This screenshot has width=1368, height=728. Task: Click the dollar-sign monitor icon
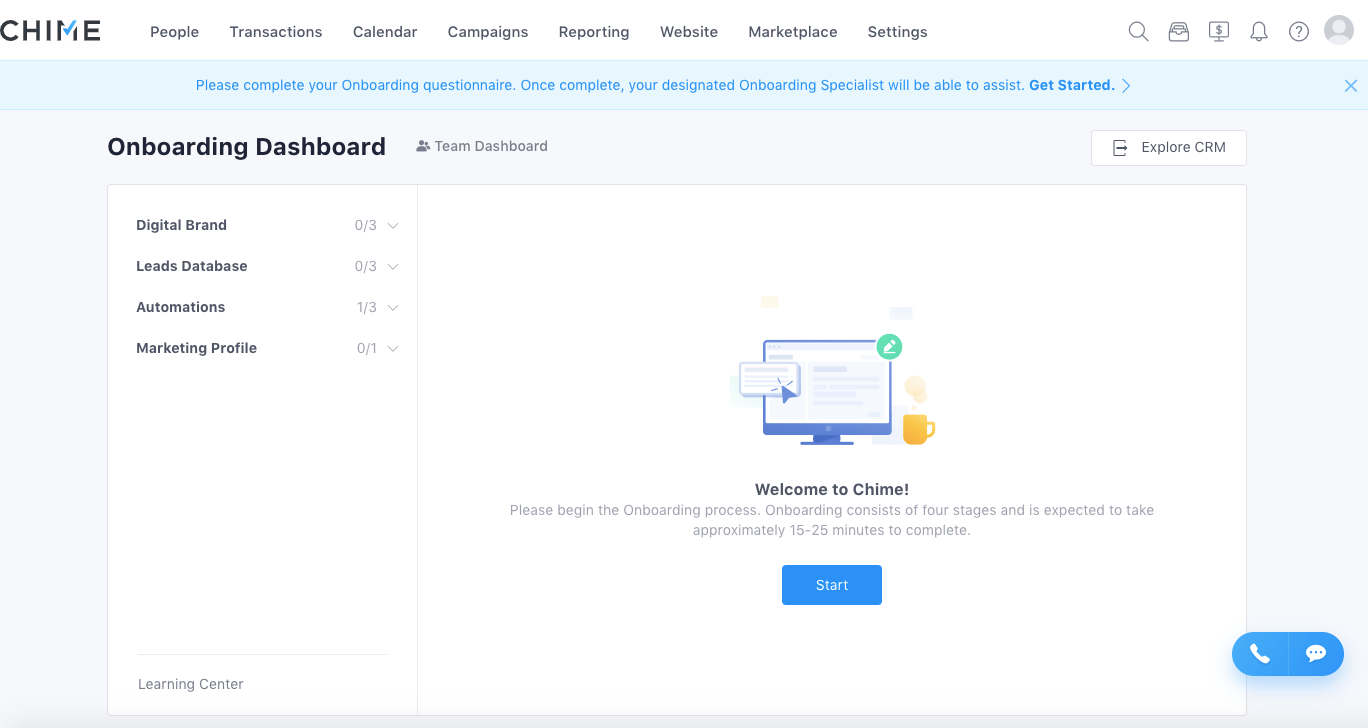1219,32
